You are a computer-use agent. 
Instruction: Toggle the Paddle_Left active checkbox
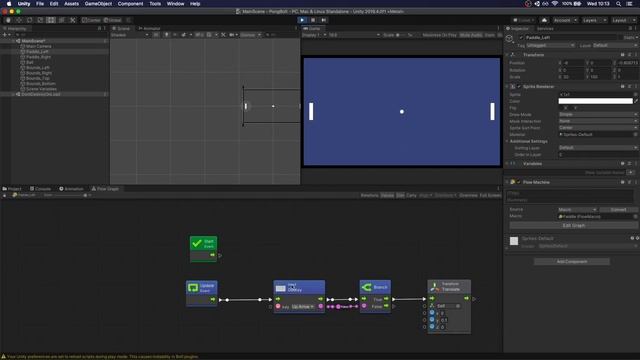[521, 38]
